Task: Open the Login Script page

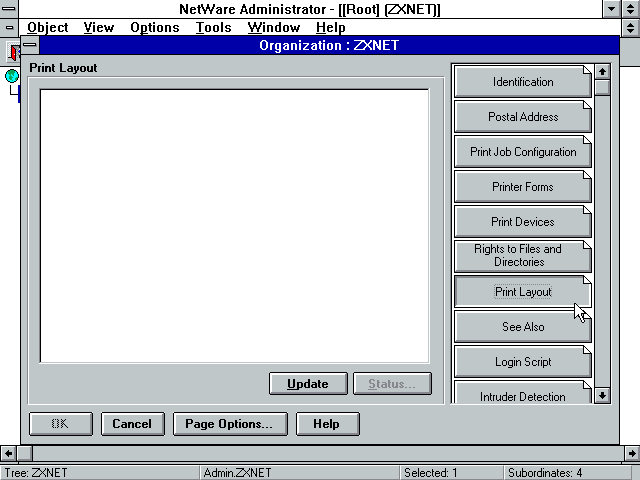Action: [523, 362]
